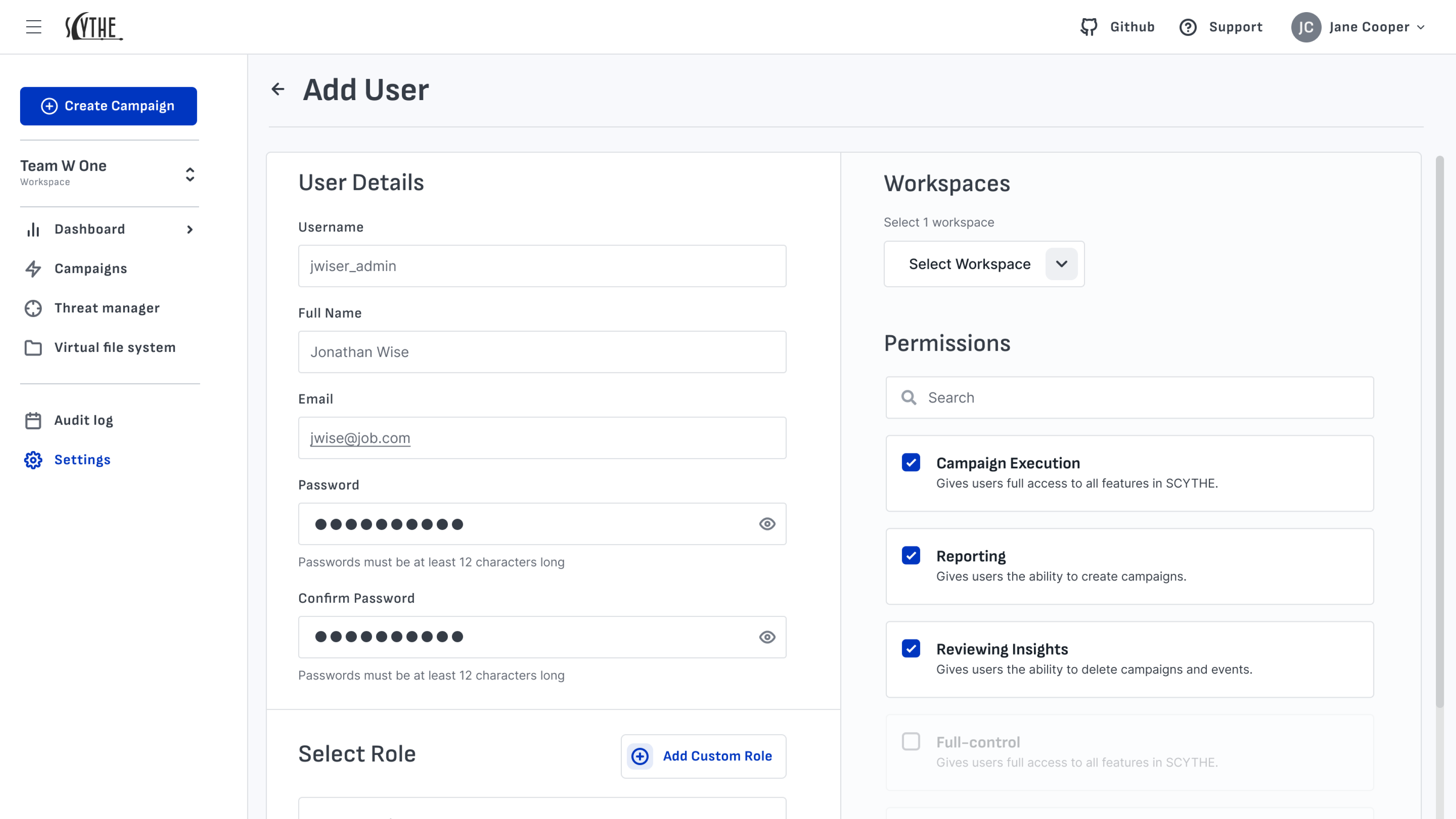Viewport: 1456px width, 819px height.
Task: Open the Select Workspace dropdown
Action: click(984, 264)
